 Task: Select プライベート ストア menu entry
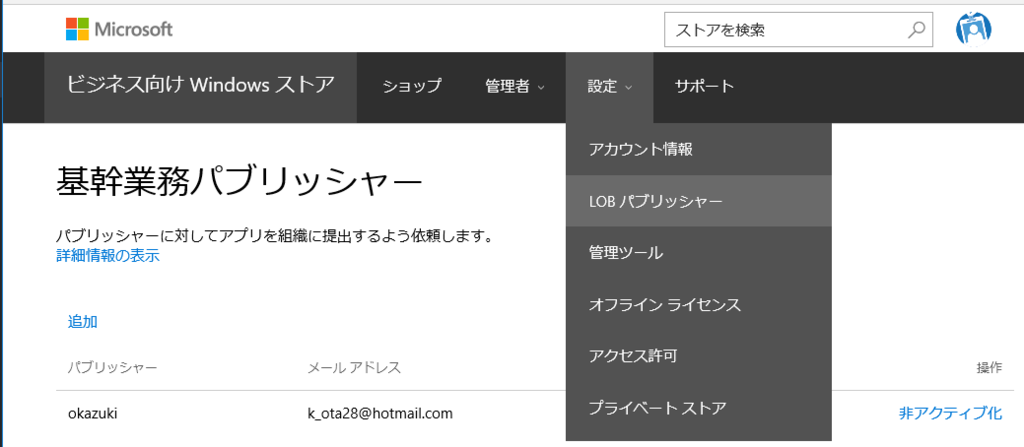(x=699, y=408)
